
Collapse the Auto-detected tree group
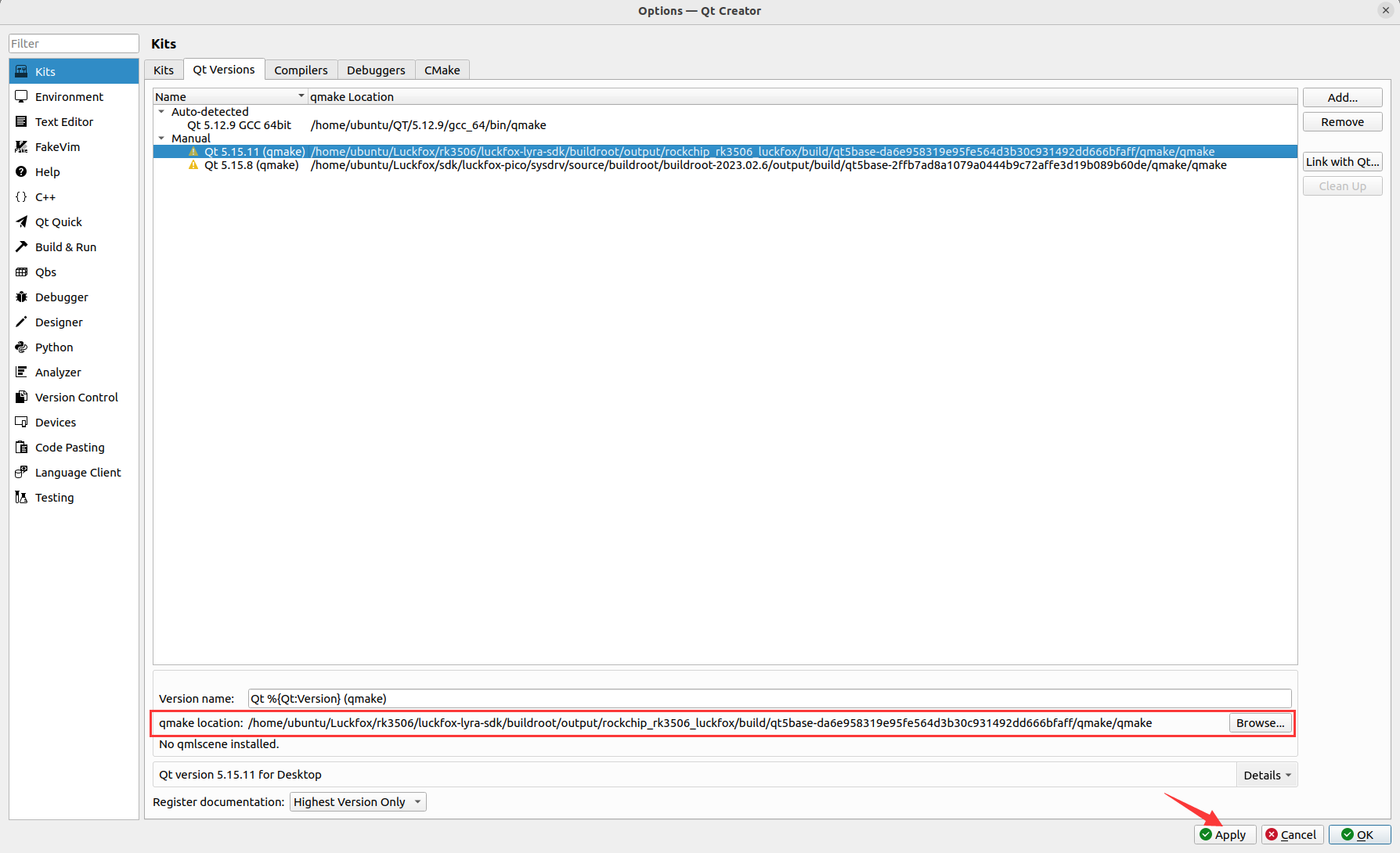(x=162, y=112)
